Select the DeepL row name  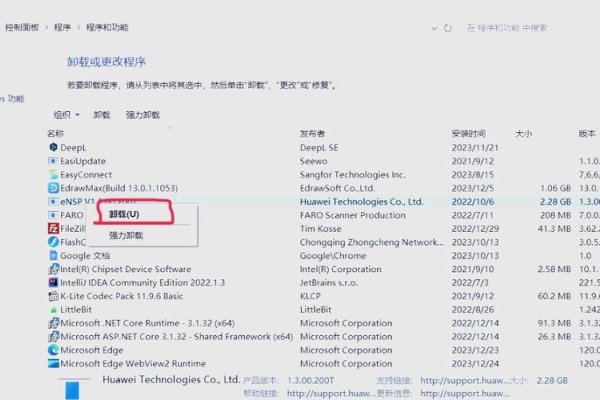(x=73, y=148)
